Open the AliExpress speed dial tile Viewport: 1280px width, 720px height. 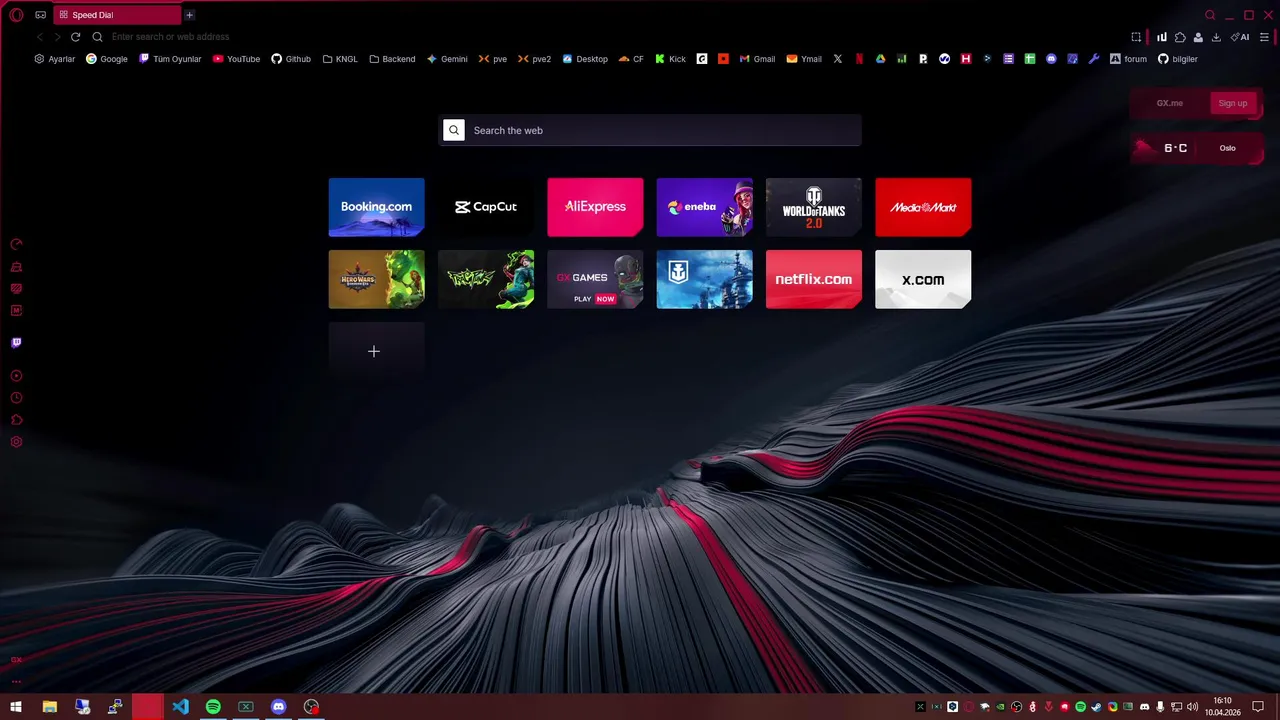pyautogui.click(x=595, y=207)
